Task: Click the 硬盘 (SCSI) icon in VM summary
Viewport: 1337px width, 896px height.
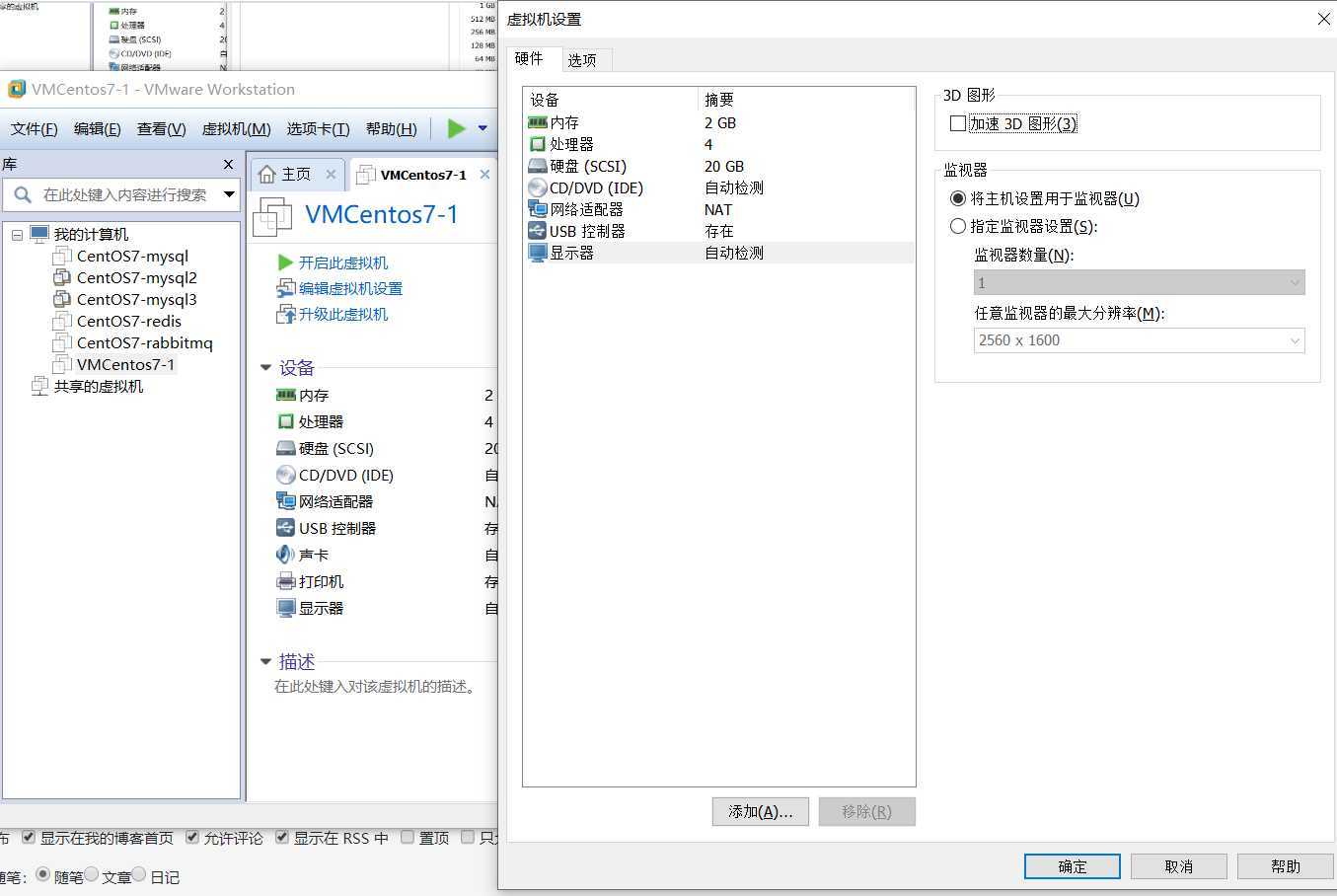Action: pyautogui.click(x=286, y=448)
